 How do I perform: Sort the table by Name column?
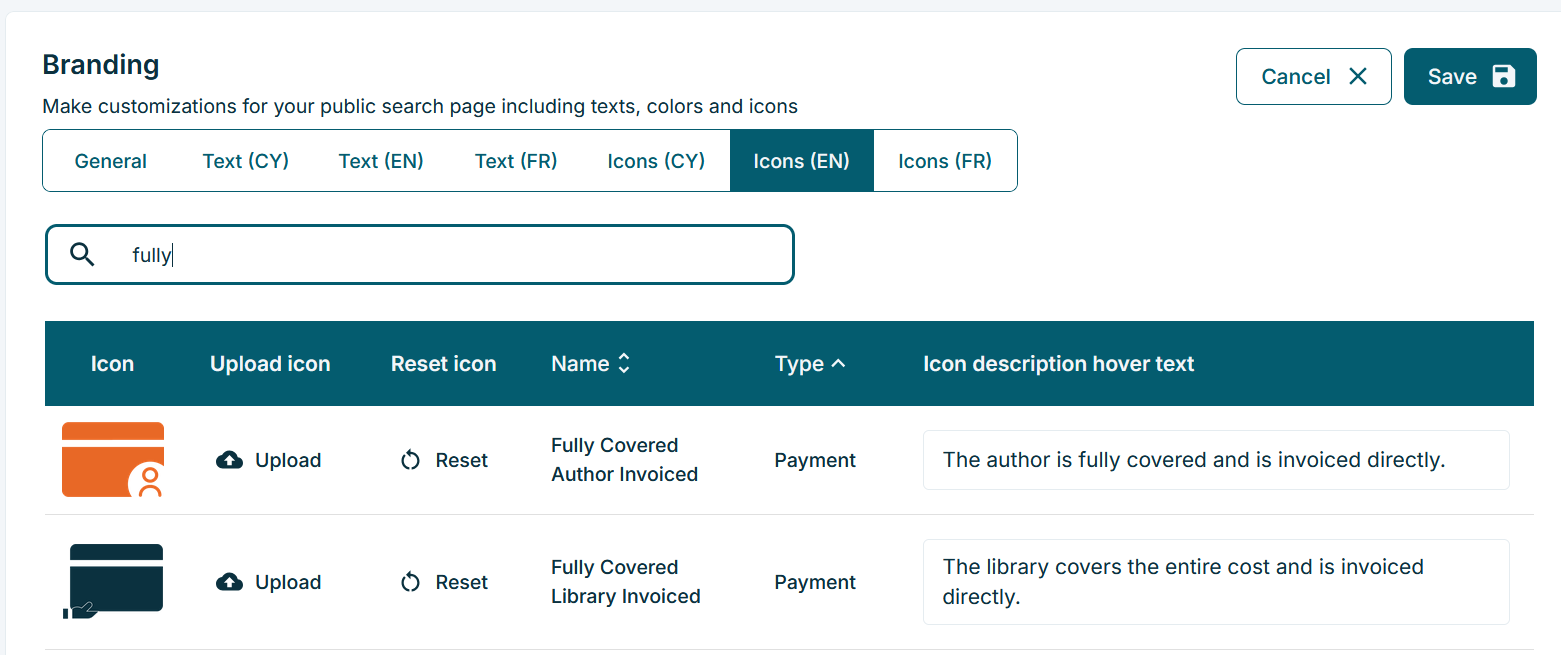(591, 364)
